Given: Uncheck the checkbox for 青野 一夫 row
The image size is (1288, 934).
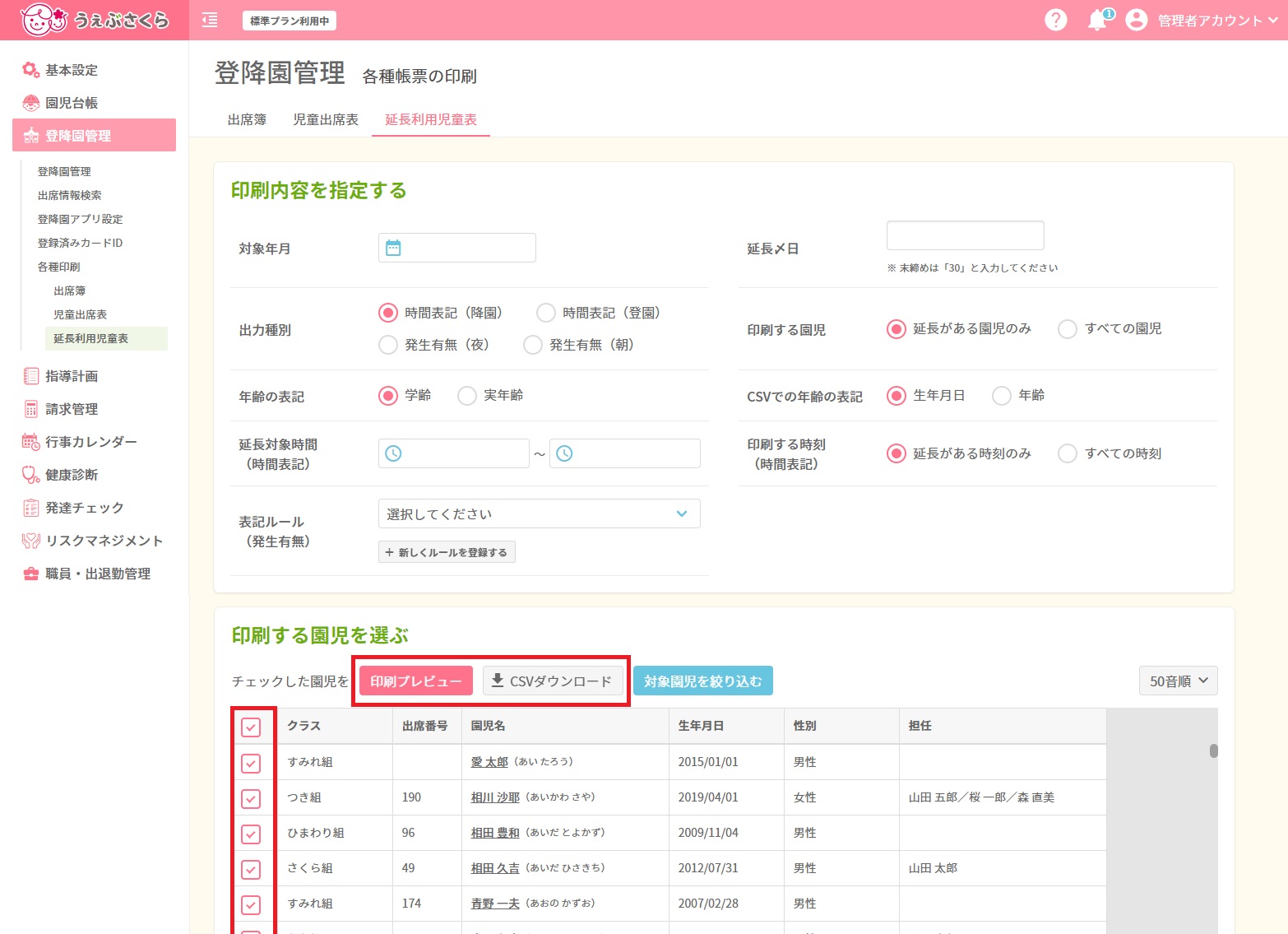Looking at the screenshot, I should click(x=251, y=904).
